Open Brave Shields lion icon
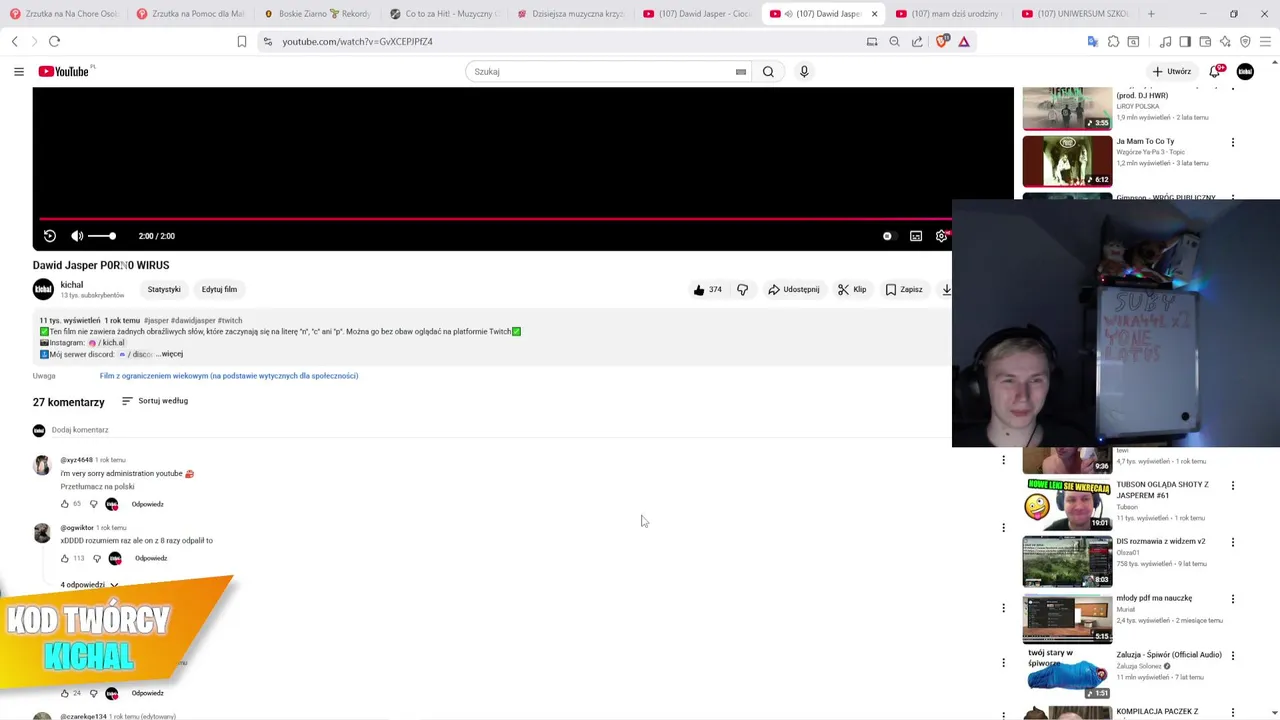 click(941, 41)
